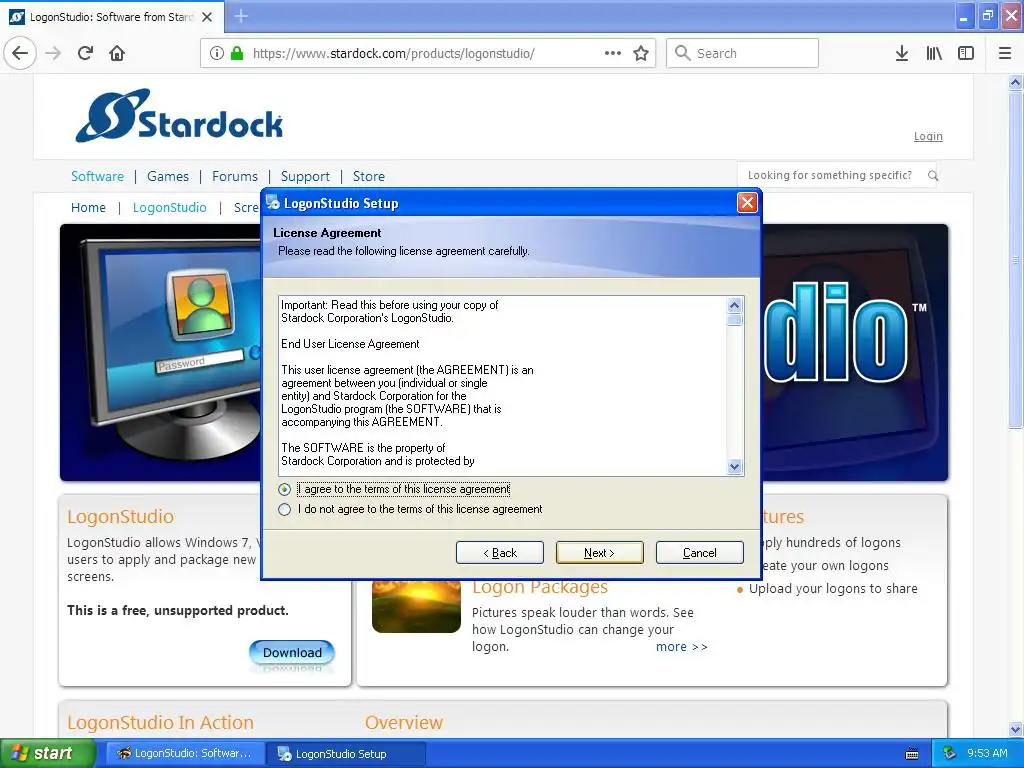Screen dimensions: 1024x768
Task: Select I agree to the license terms
Action: coord(284,489)
